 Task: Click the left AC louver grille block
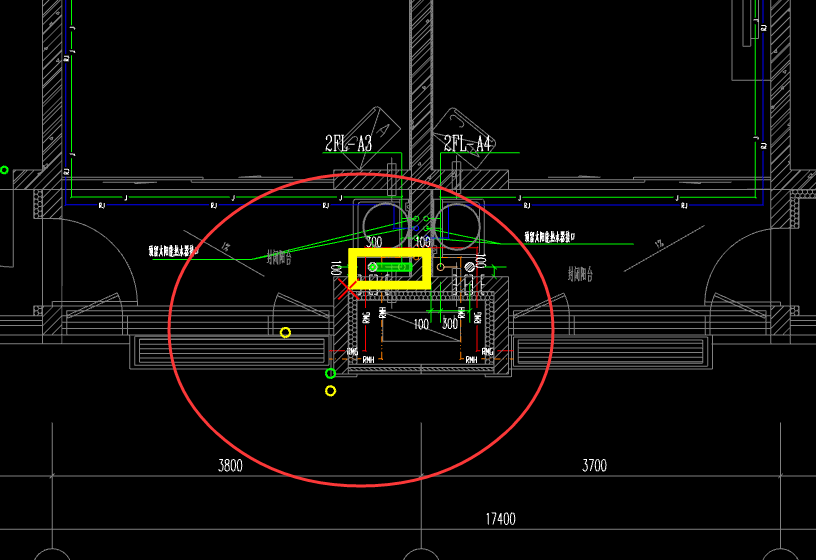tap(230, 352)
